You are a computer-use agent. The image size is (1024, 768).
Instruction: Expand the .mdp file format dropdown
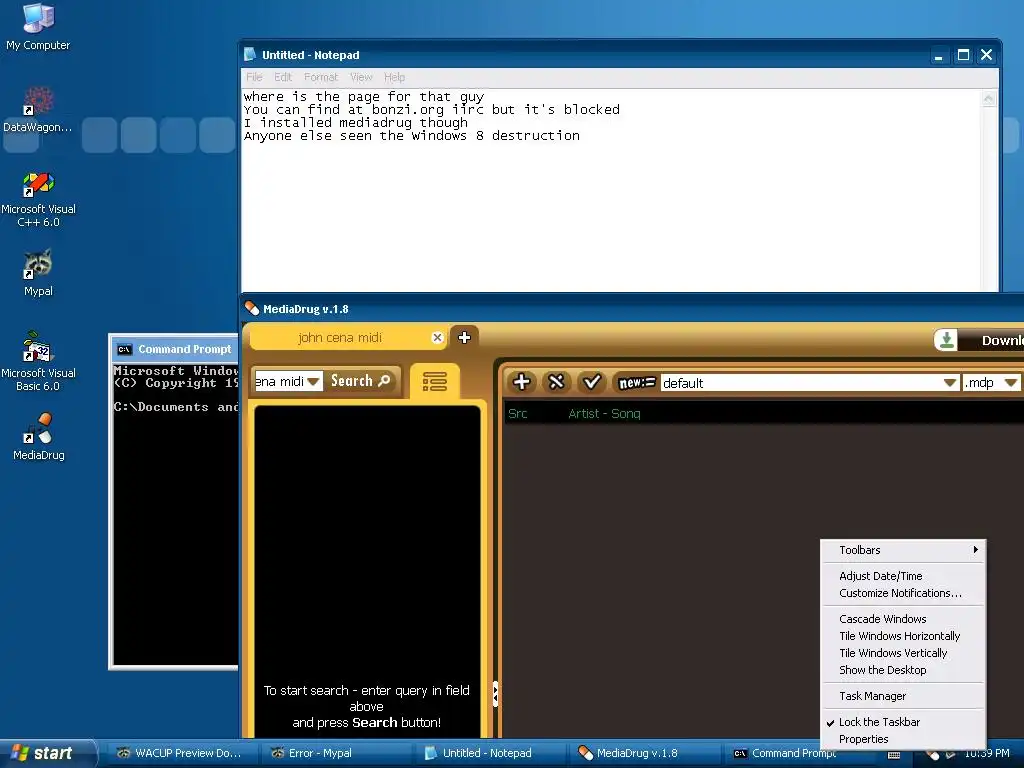pyautogui.click(x=1011, y=383)
